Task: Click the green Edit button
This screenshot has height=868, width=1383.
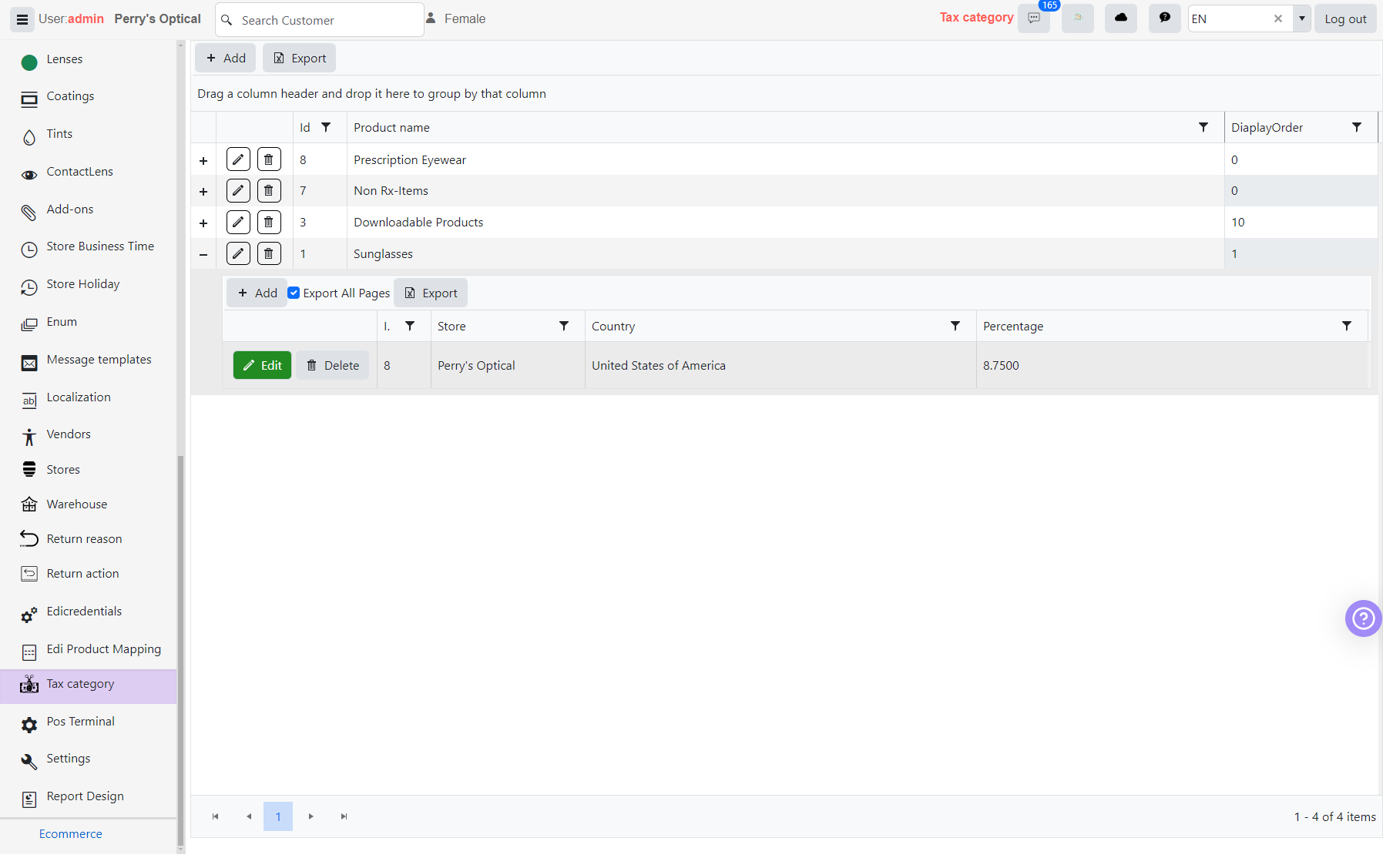Action: (263, 365)
